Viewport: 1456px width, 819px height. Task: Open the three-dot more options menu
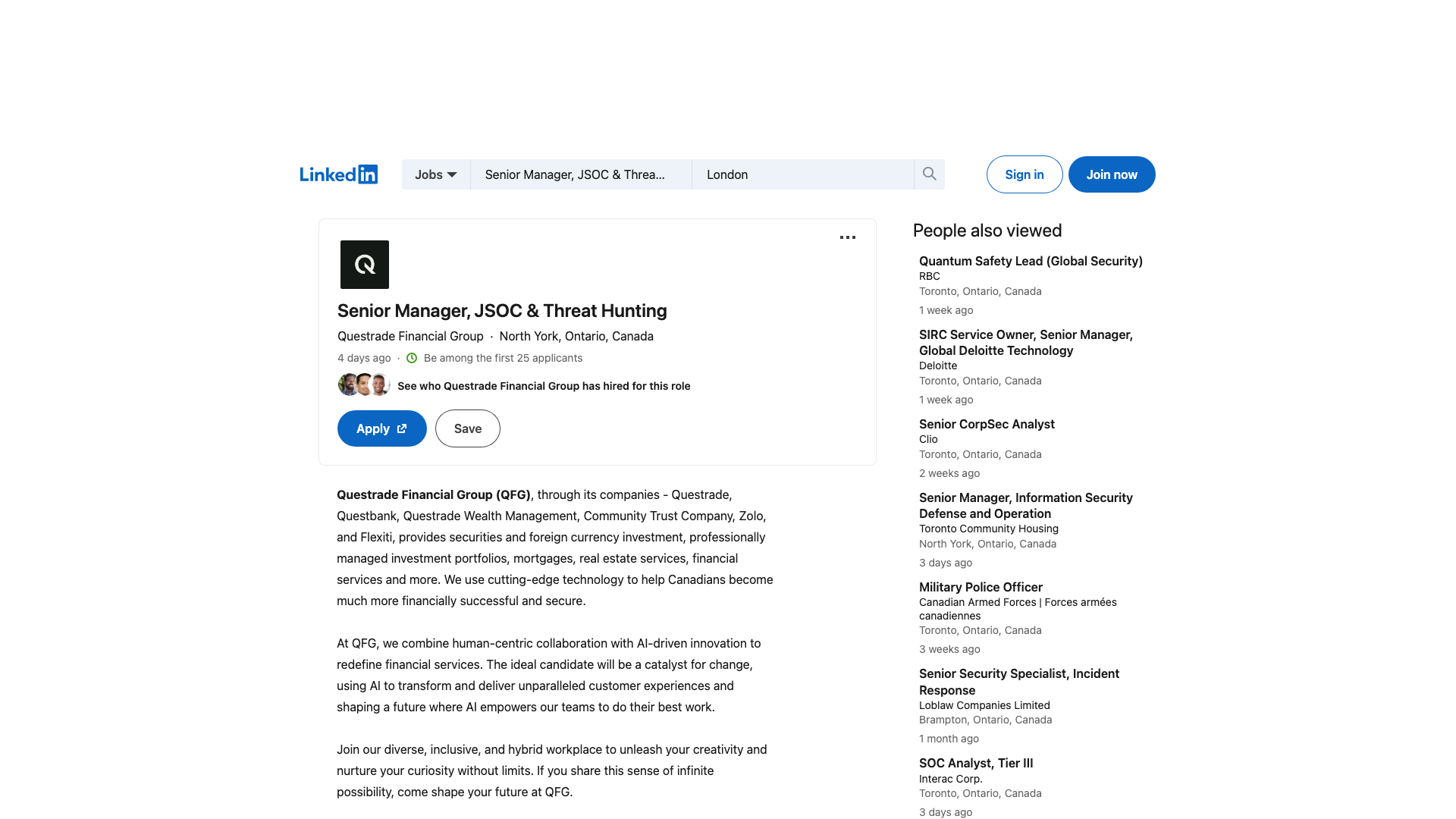[x=848, y=237]
